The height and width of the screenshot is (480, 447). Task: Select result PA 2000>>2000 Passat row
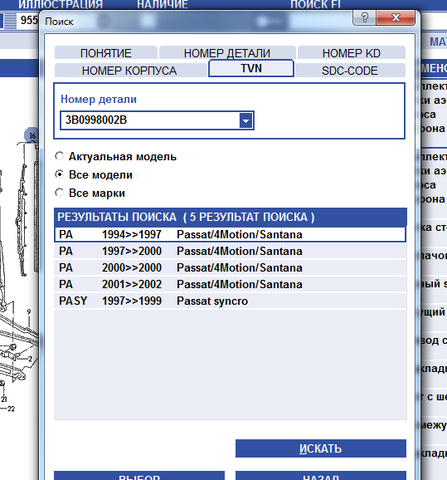[x=230, y=268]
